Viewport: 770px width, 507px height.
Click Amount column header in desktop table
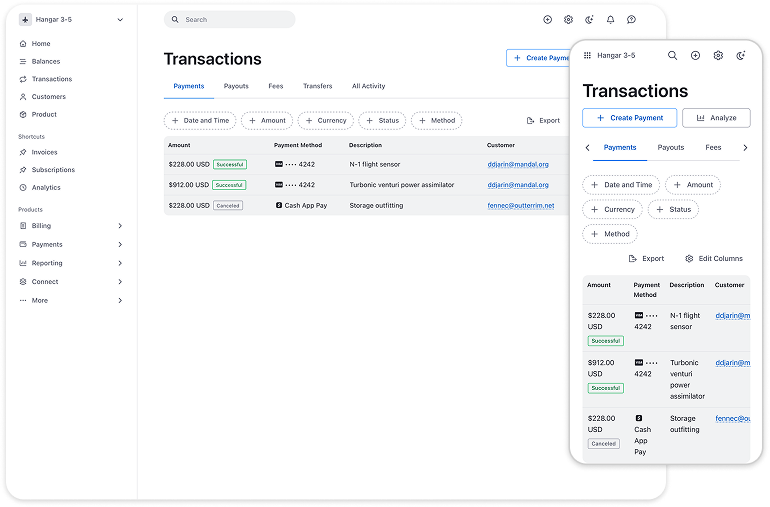coord(179,145)
